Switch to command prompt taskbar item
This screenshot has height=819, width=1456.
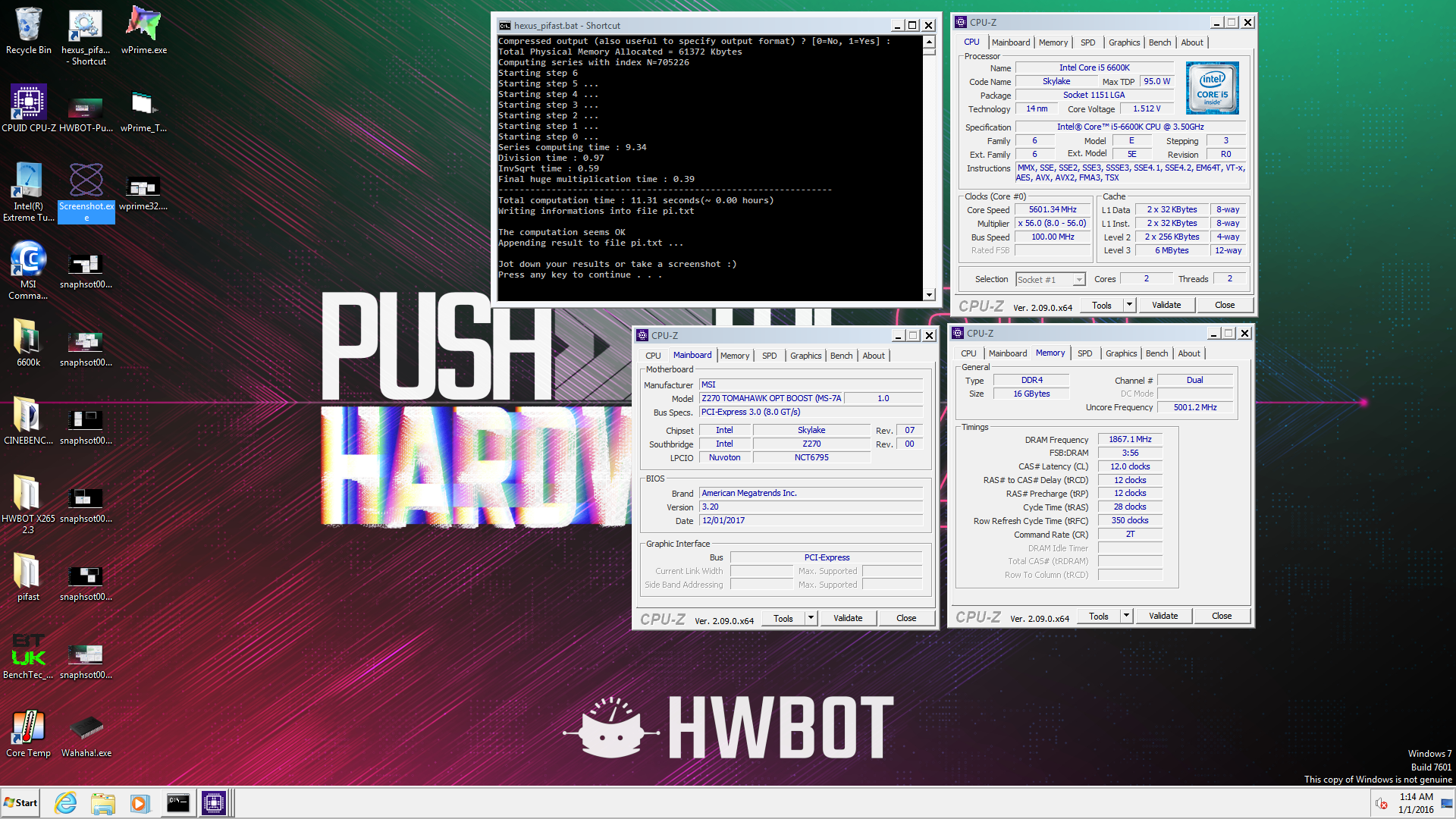(177, 803)
